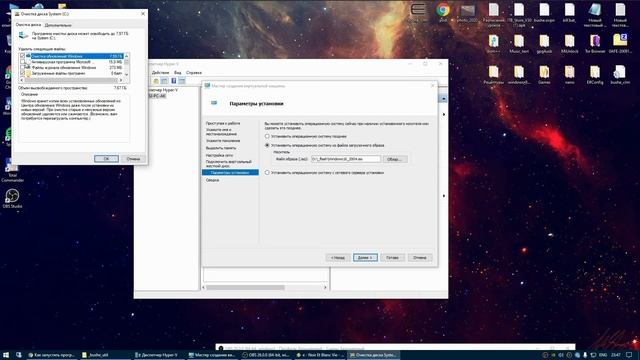
Task: Switch to Мастер создания taskbar item
Action: (213, 355)
